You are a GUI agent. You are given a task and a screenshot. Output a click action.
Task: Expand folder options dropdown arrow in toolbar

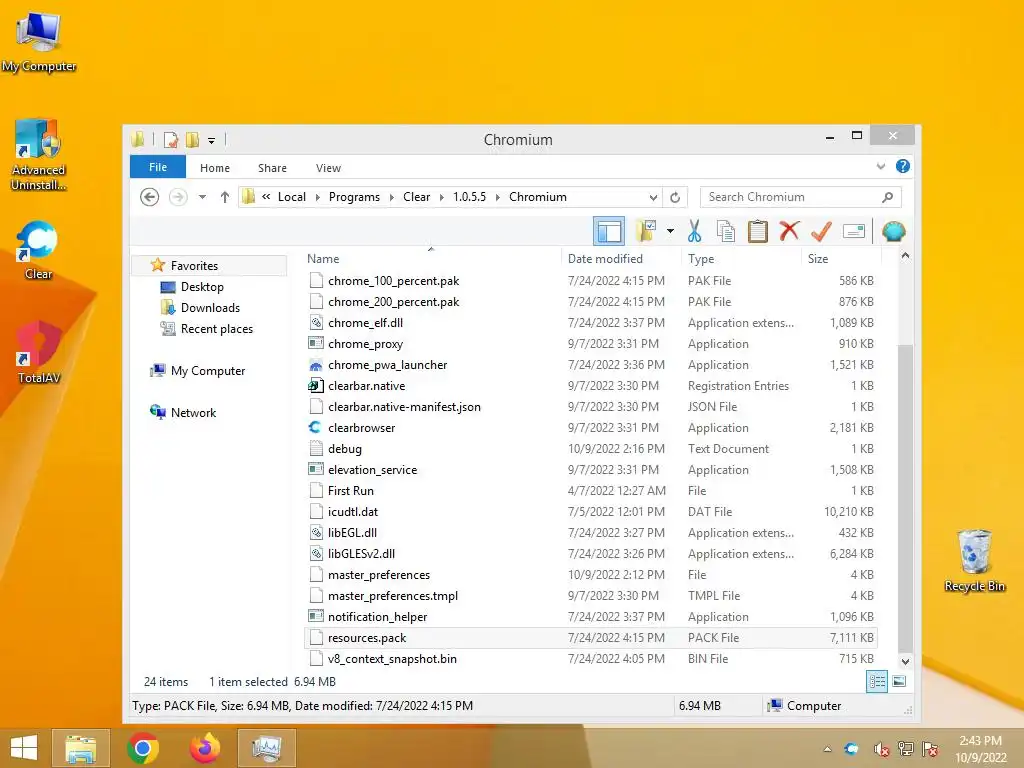point(670,231)
